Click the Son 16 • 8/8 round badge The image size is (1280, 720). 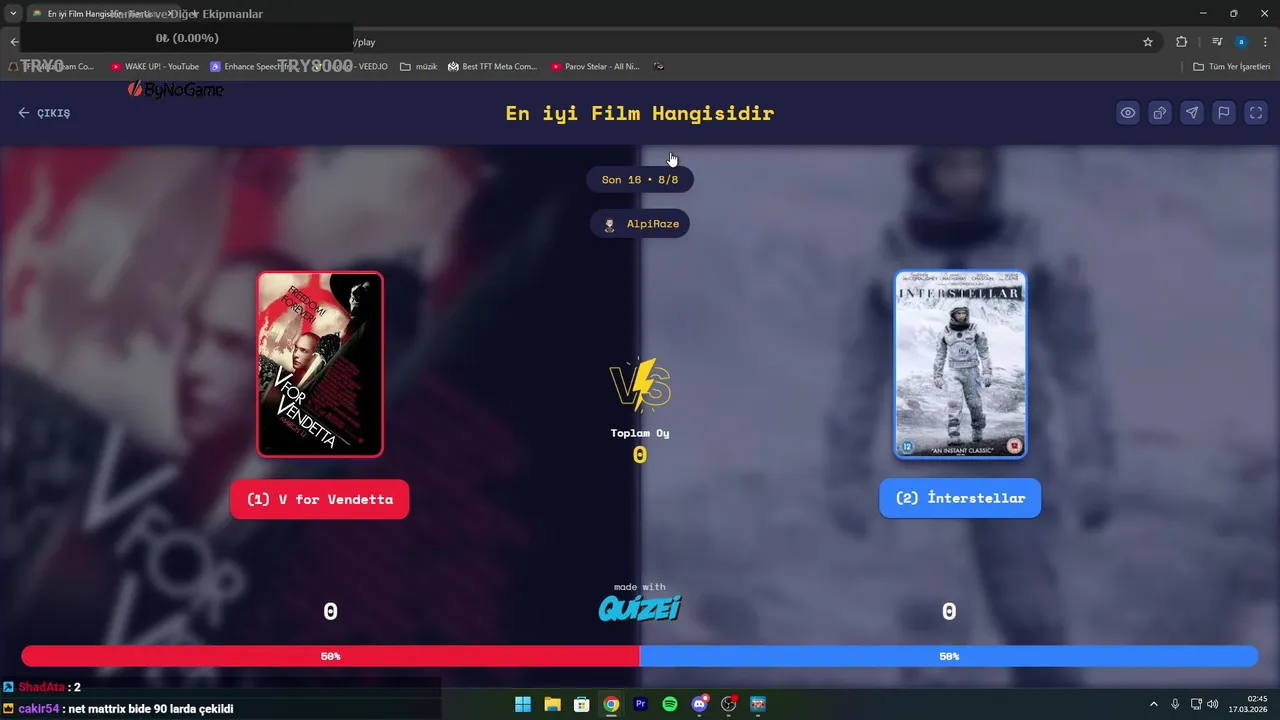click(x=640, y=180)
